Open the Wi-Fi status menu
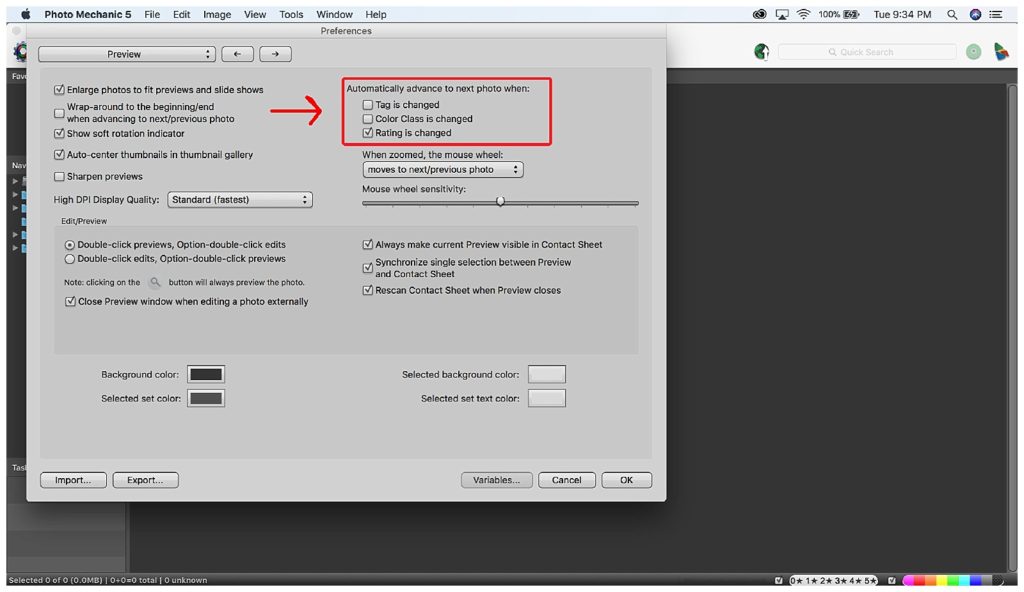The height and width of the screenshot is (592, 1024). pyautogui.click(x=803, y=14)
